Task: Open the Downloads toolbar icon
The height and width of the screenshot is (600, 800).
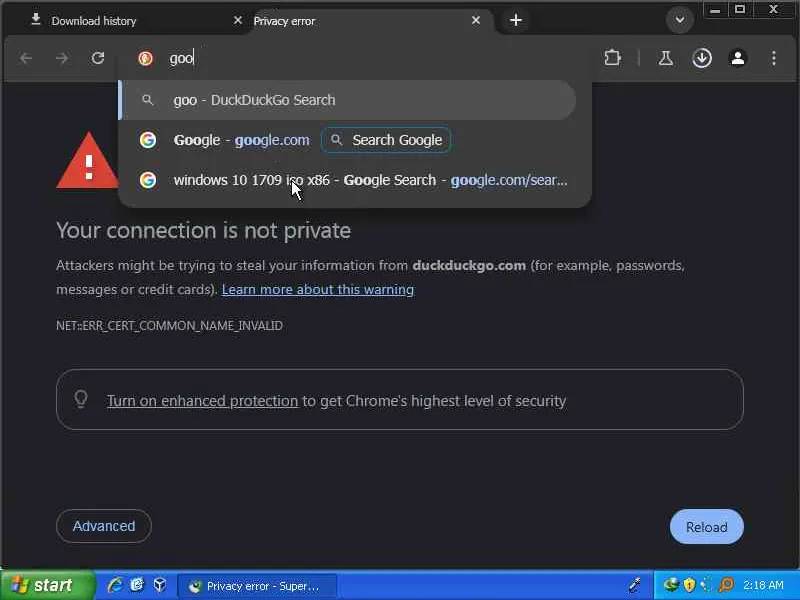Action: pyautogui.click(x=702, y=58)
